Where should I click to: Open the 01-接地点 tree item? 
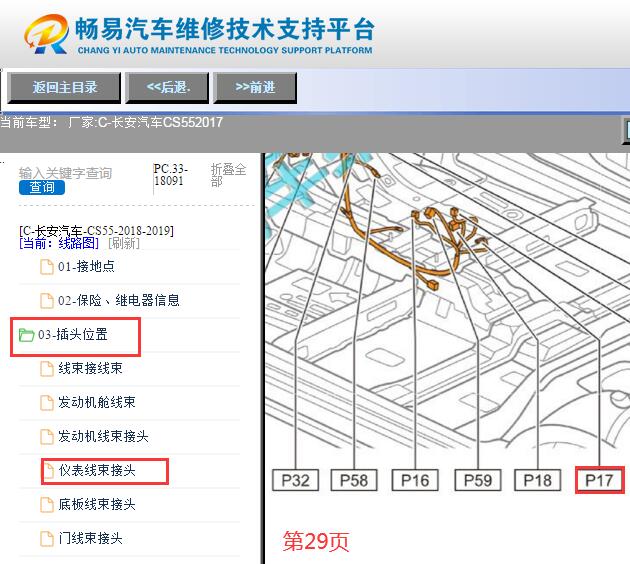86,266
